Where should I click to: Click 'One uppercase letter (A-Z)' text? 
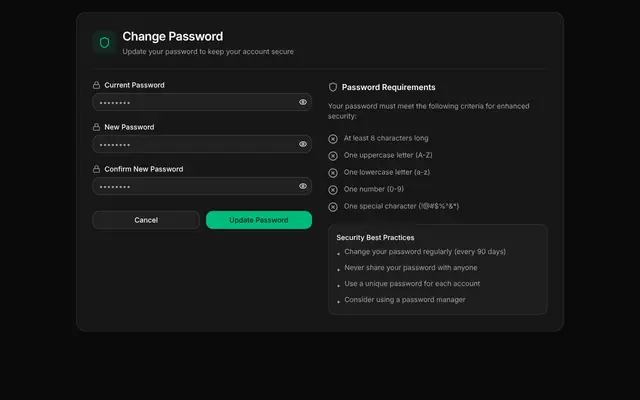(388, 155)
